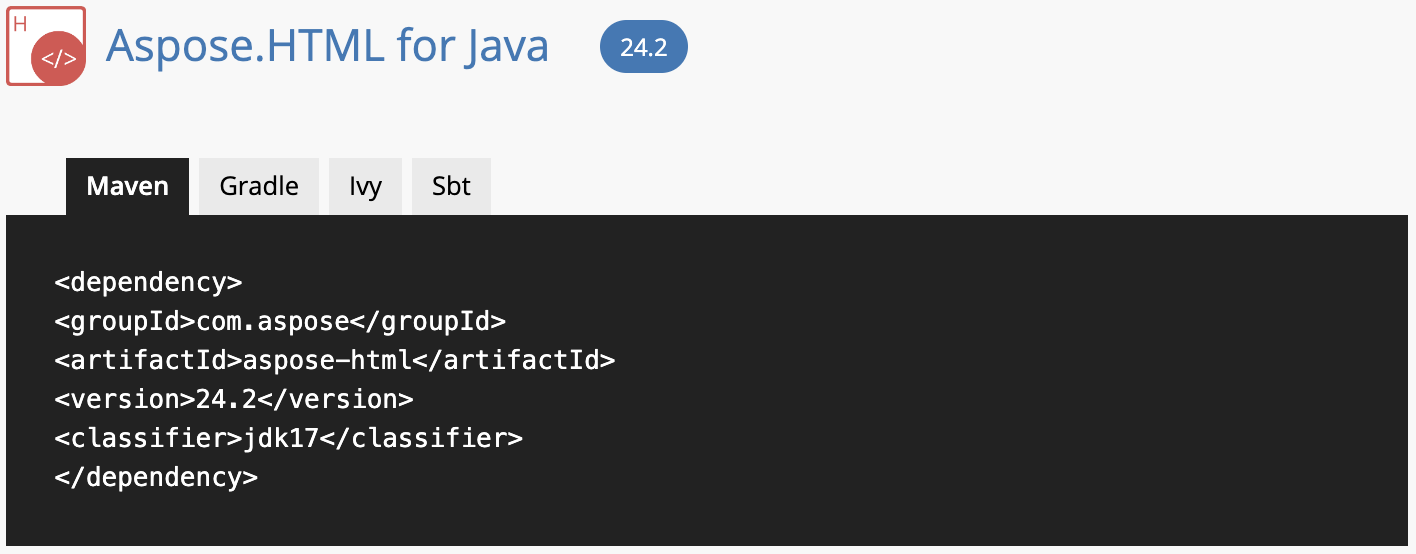
Task: Click the opening <classifier> tag in the code
Action: 148,438
